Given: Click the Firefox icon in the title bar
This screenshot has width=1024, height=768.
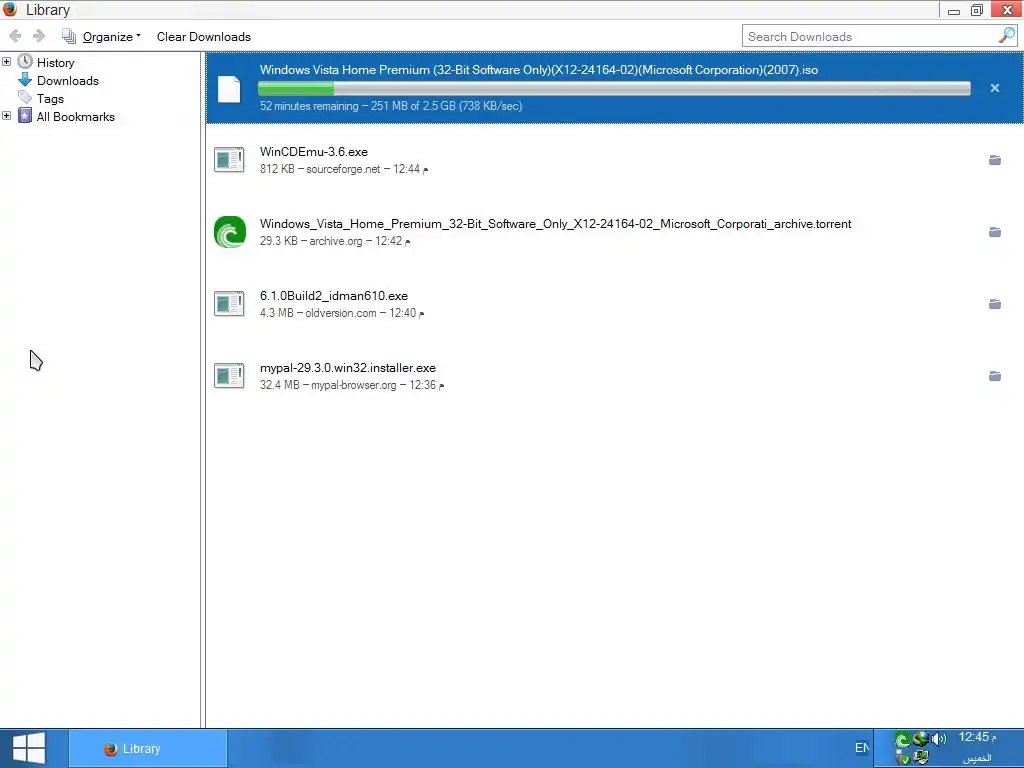Looking at the screenshot, I should 10,10.
